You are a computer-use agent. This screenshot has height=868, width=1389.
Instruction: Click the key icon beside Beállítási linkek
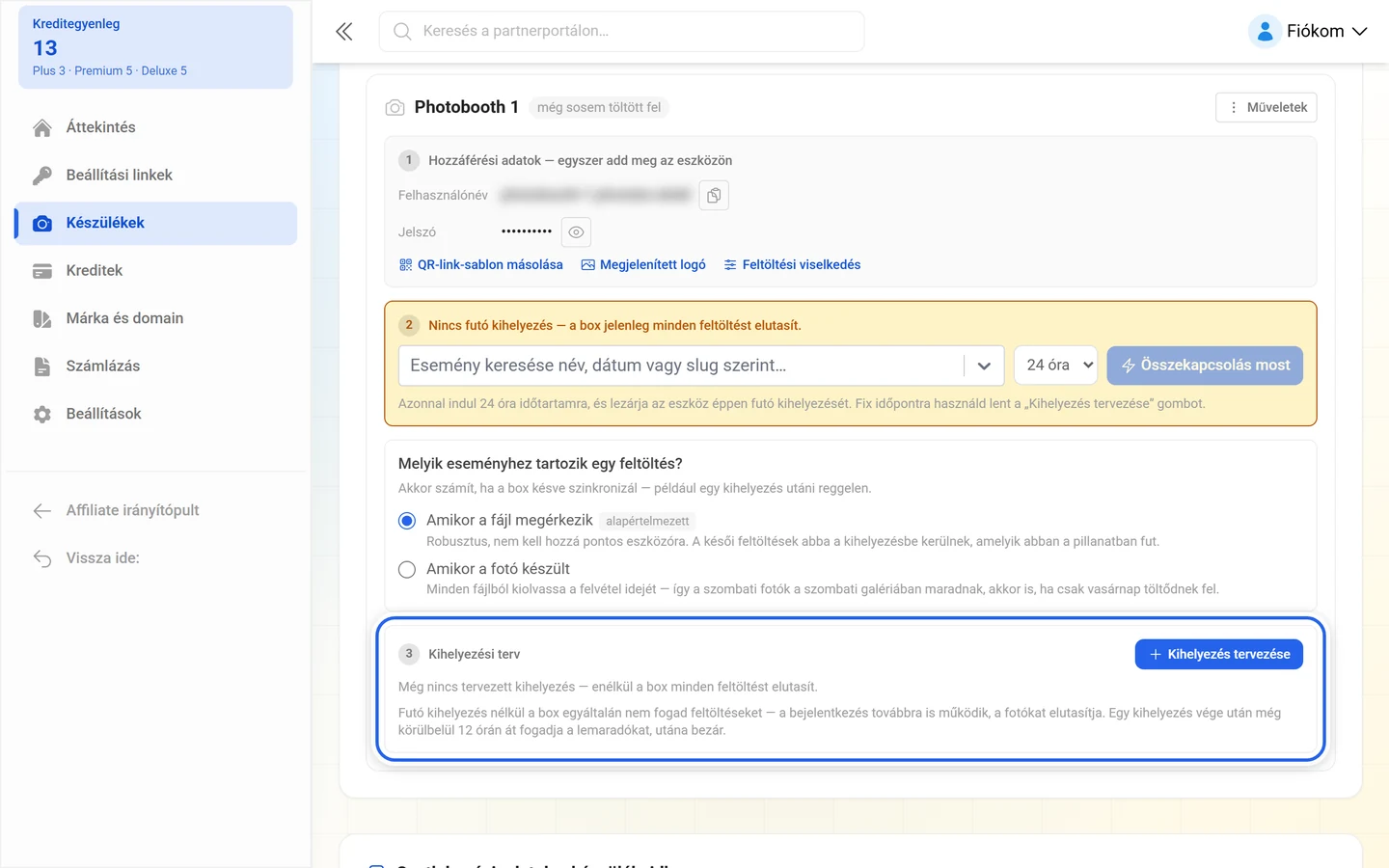coord(42,176)
